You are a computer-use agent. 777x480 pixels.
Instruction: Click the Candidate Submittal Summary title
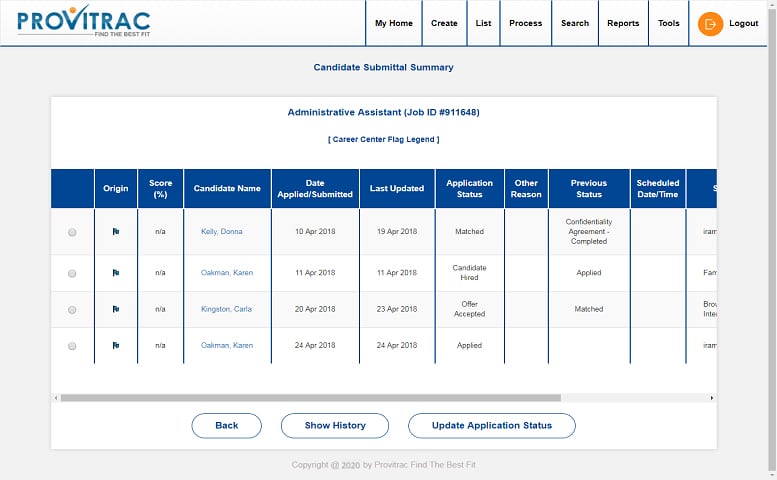(x=384, y=67)
